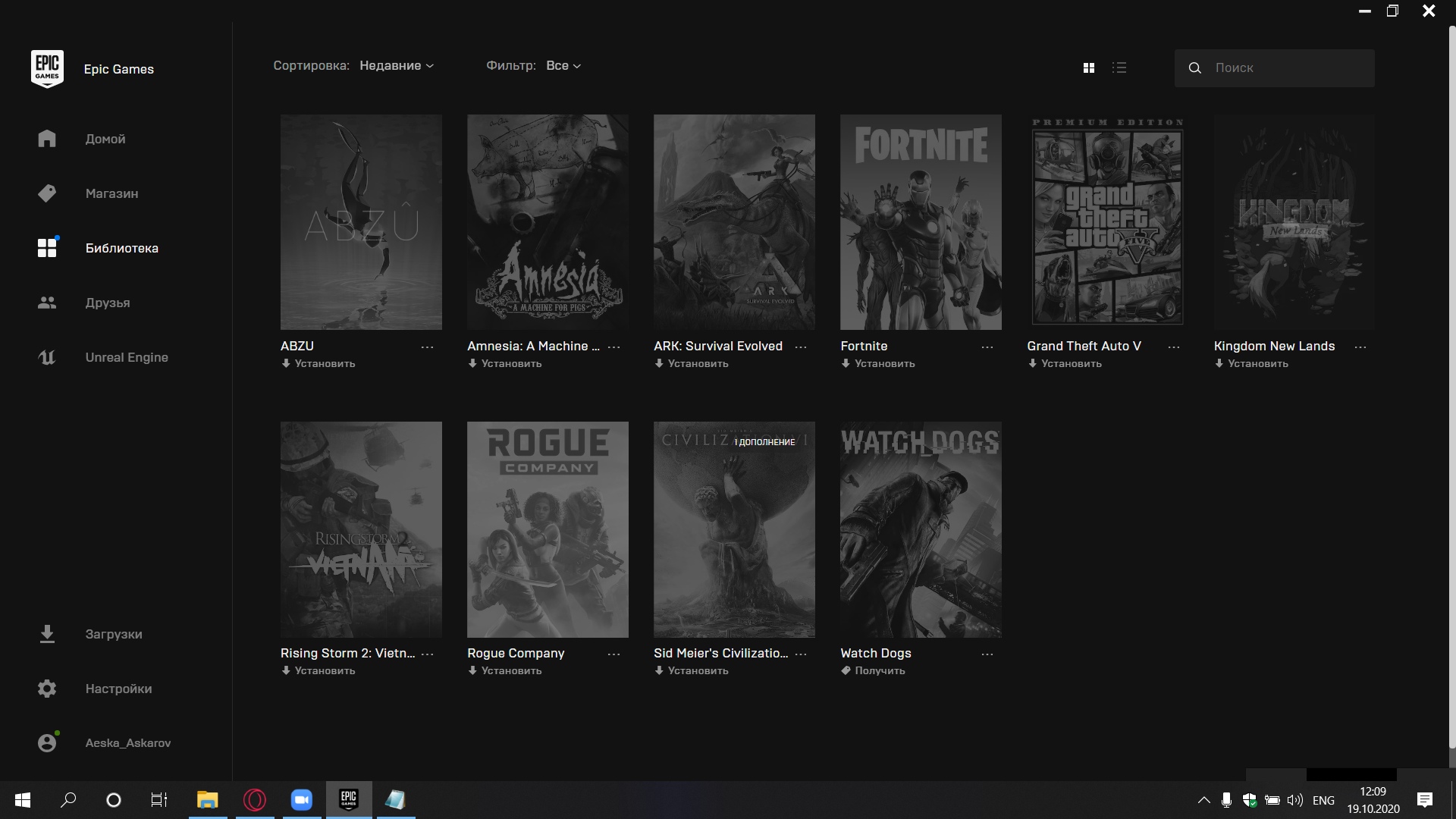Get Watch Dogs via Получить

click(x=873, y=671)
